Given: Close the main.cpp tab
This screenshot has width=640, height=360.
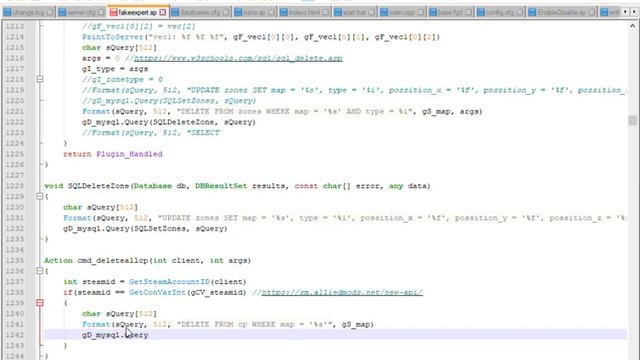Looking at the screenshot, I should point(420,13).
